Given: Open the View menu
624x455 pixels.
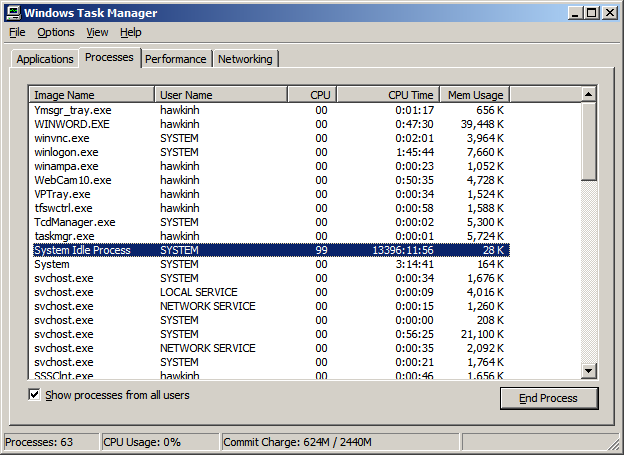Looking at the screenshot, I should (97, 32).
